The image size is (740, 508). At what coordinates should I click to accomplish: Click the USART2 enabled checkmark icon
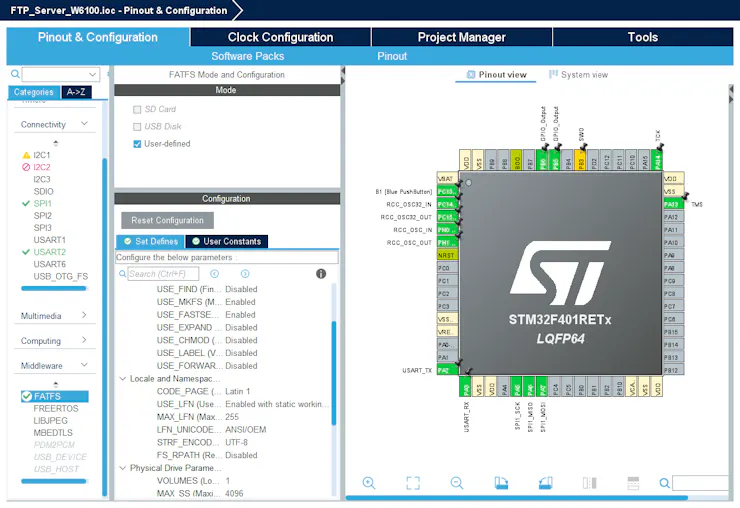pyautogui.click(x=26, y=252)
